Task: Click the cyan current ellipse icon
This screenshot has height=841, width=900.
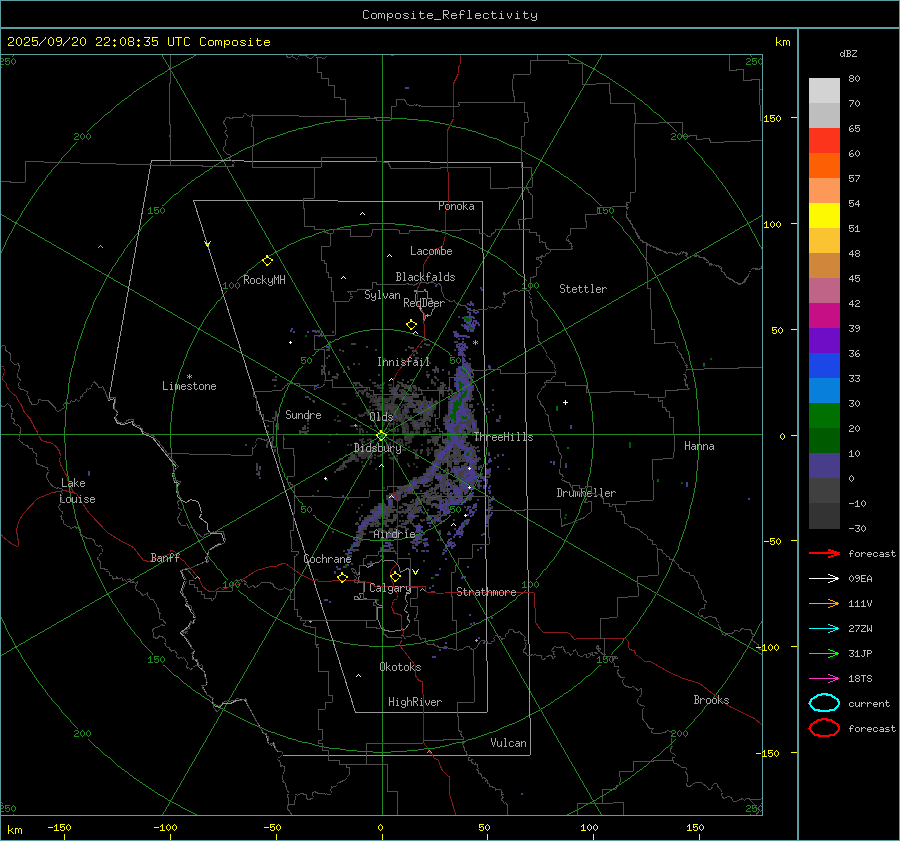Action: (824, 703)
